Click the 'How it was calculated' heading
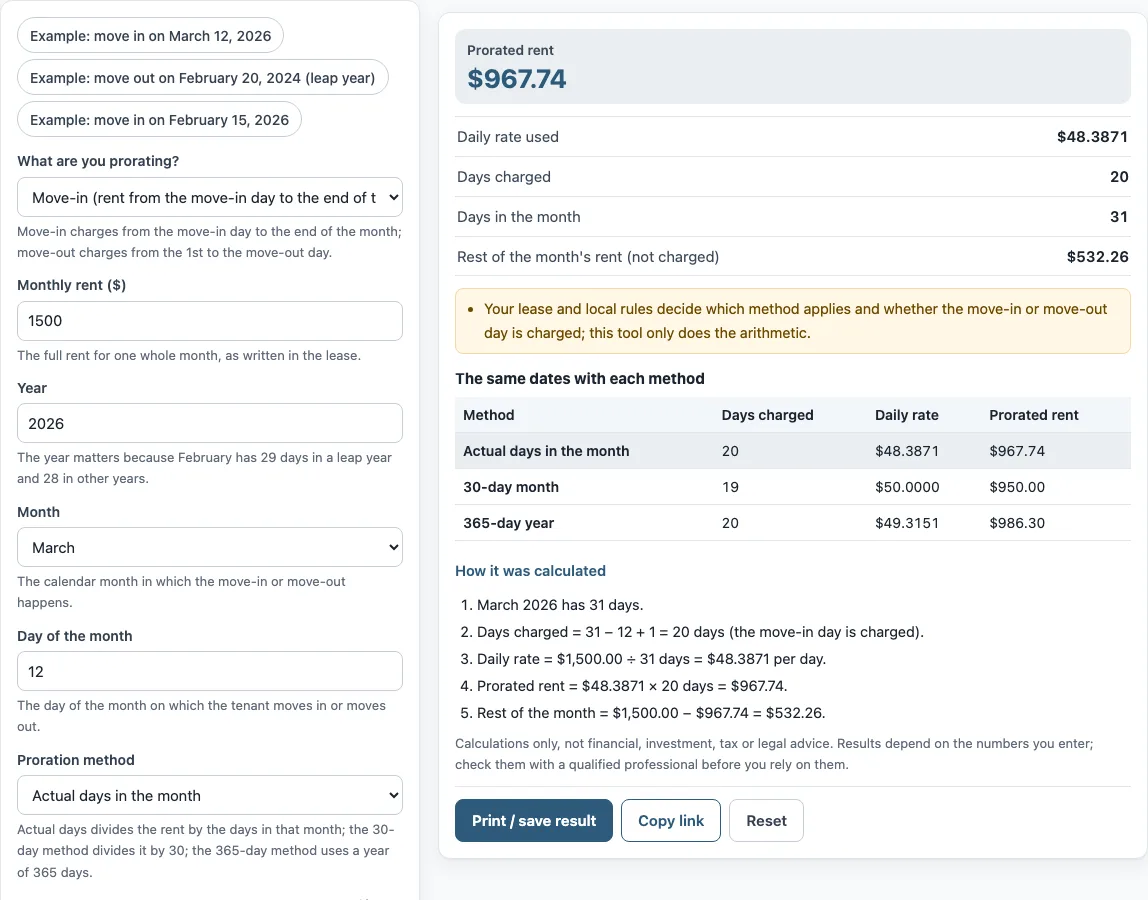 [530, 570]
